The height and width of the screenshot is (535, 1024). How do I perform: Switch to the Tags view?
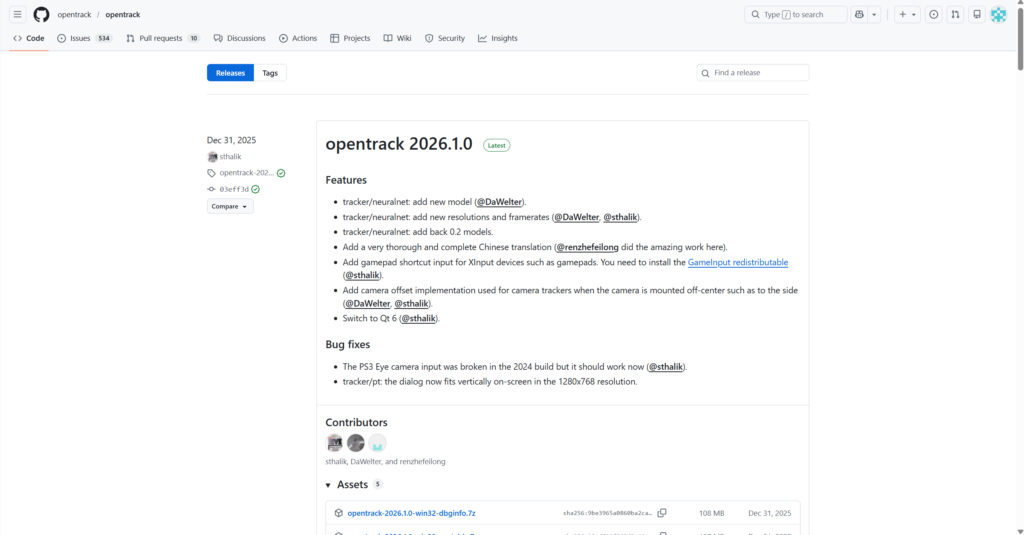point(270,73)
